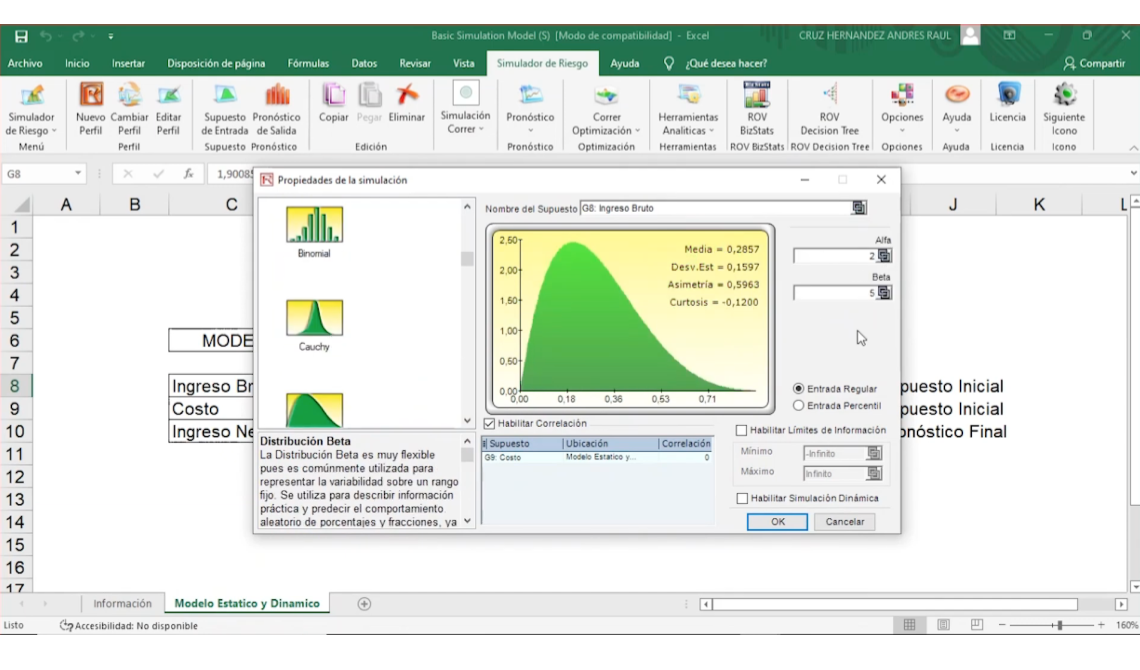Click OK in the simulation properties dialog
The width and height of the screenshot is (1140, 670).
[x=777, y=522]
